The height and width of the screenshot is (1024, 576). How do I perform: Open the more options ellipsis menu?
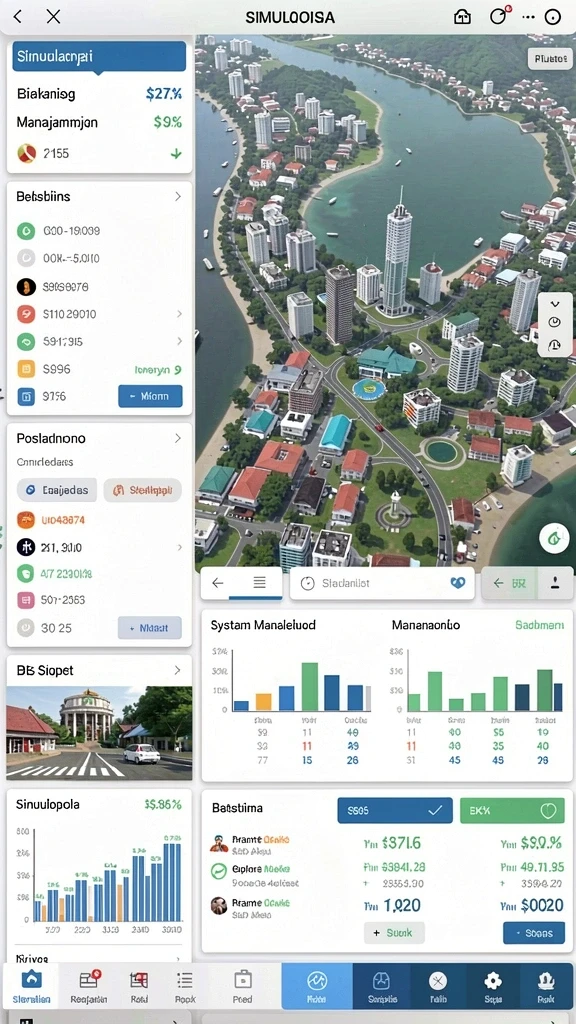pyautogui.click(x=528, y=18)
